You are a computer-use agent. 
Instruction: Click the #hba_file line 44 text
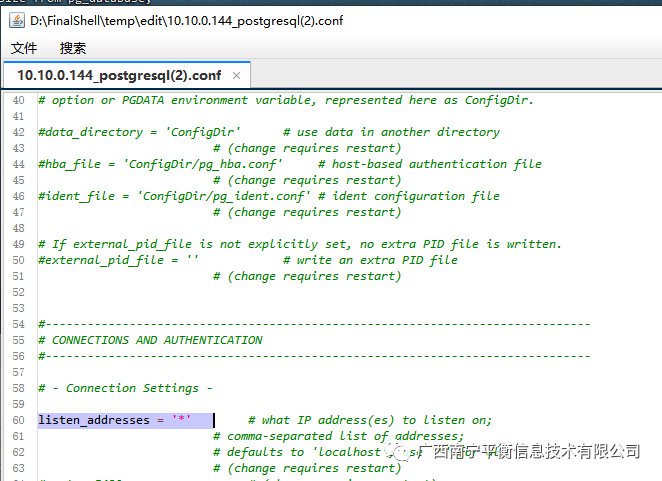tap(160, 164)
